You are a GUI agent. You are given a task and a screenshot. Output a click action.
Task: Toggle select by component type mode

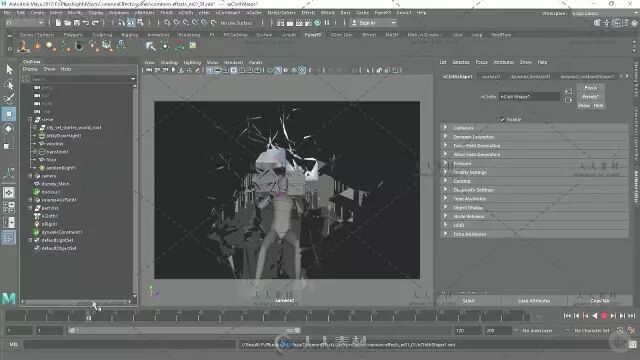pos(140,23)
